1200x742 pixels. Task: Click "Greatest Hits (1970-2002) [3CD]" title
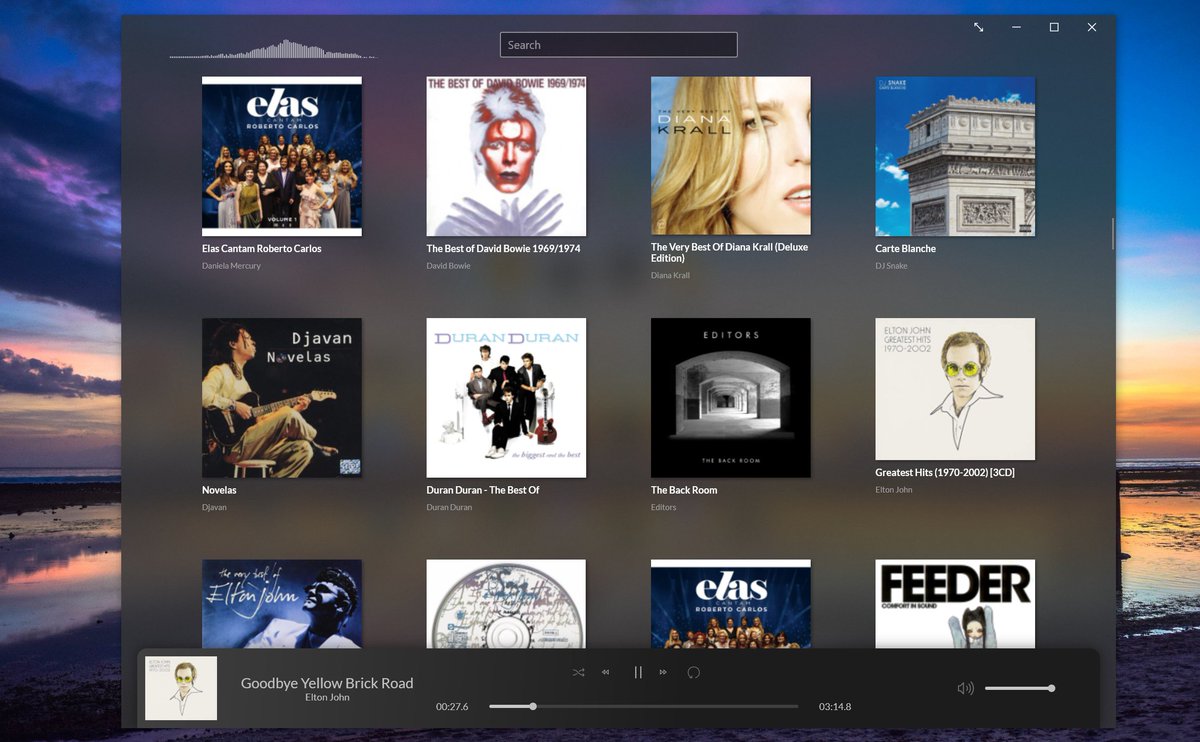[945, 473]
